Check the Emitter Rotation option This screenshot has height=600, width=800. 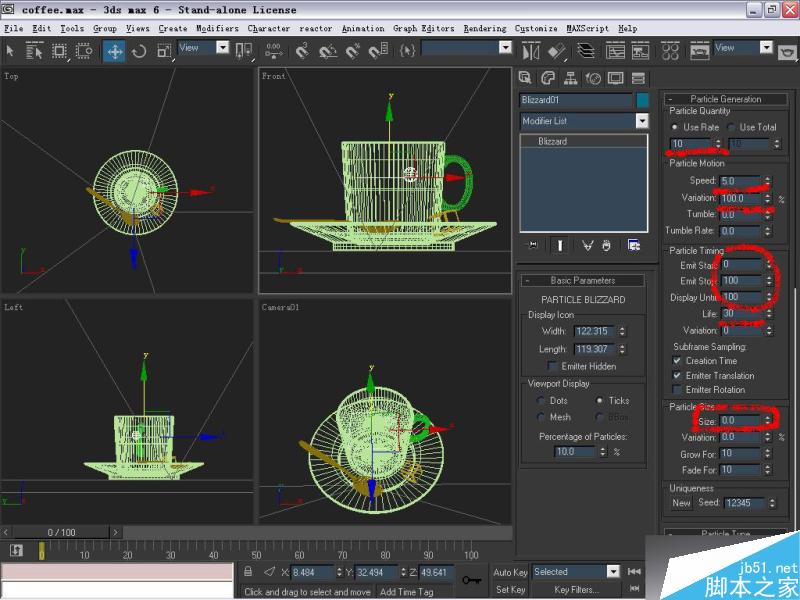click(677, 389)
